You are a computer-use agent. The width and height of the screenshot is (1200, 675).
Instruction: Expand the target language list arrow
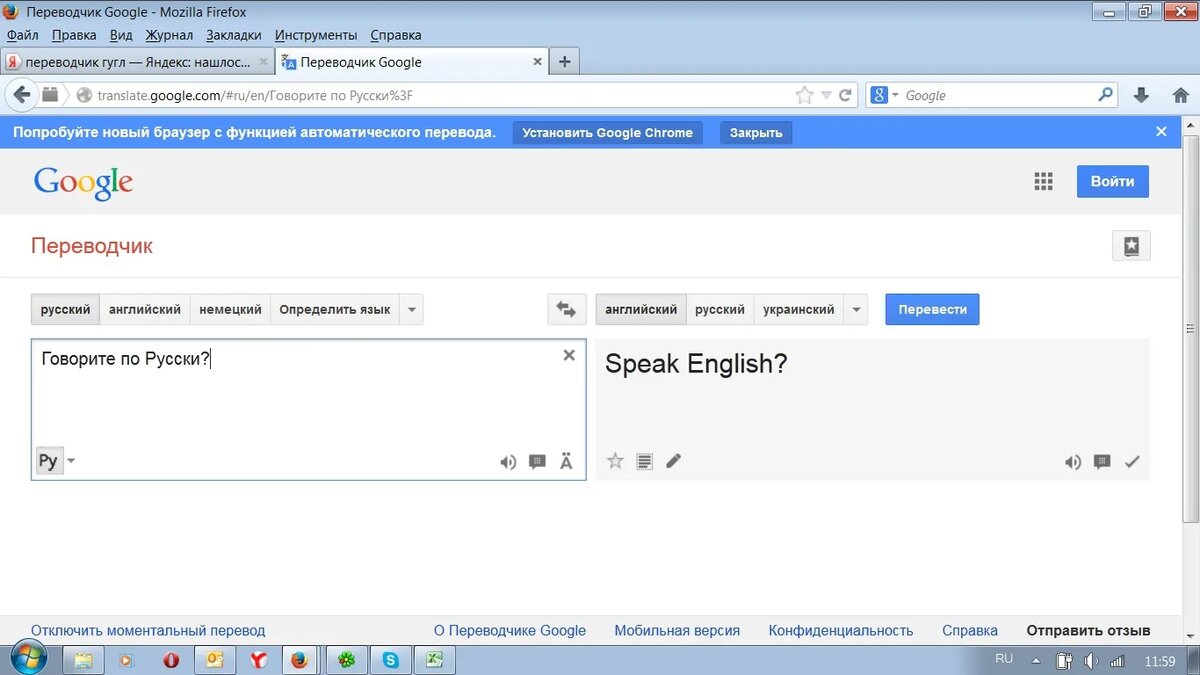click(856, 310)
